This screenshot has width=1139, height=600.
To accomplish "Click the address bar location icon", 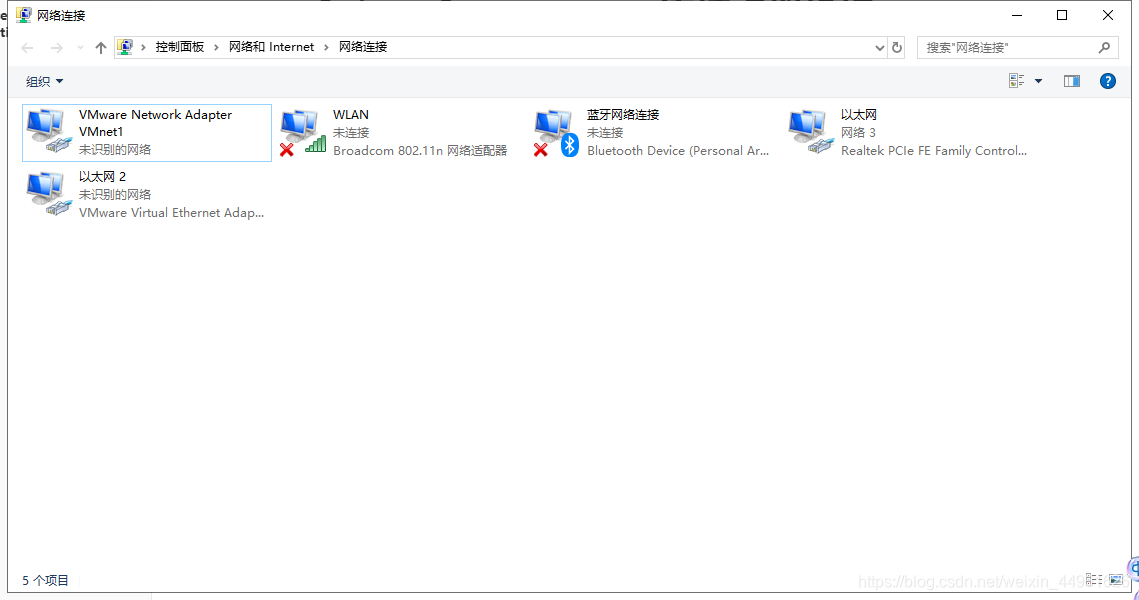I will [x=125, y=47].
